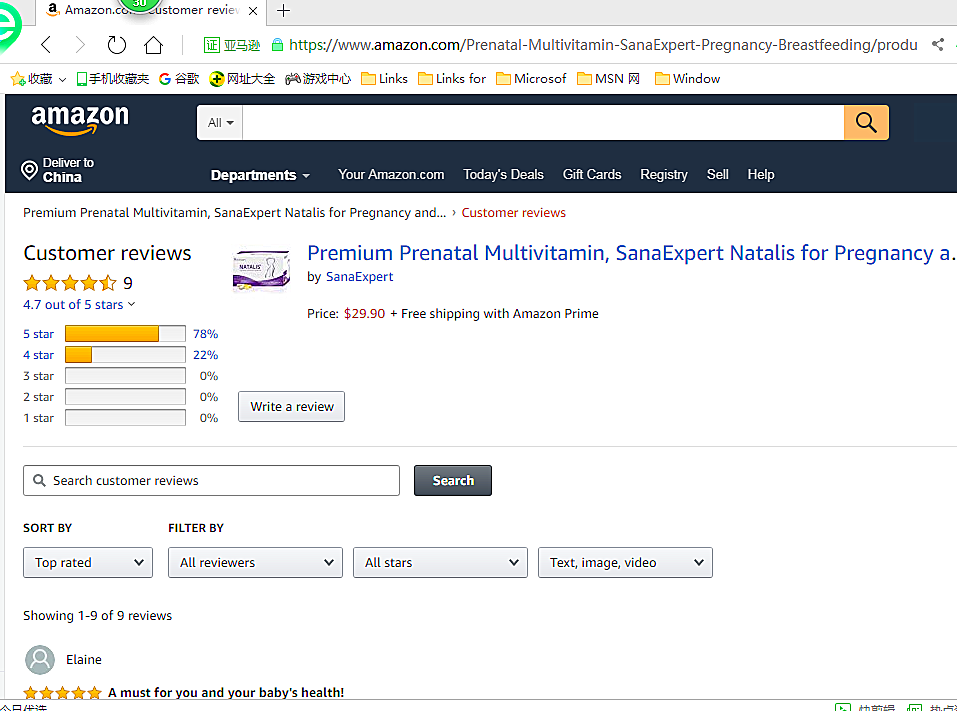
Task: Click the share icon in address bar
Action: 937,45
